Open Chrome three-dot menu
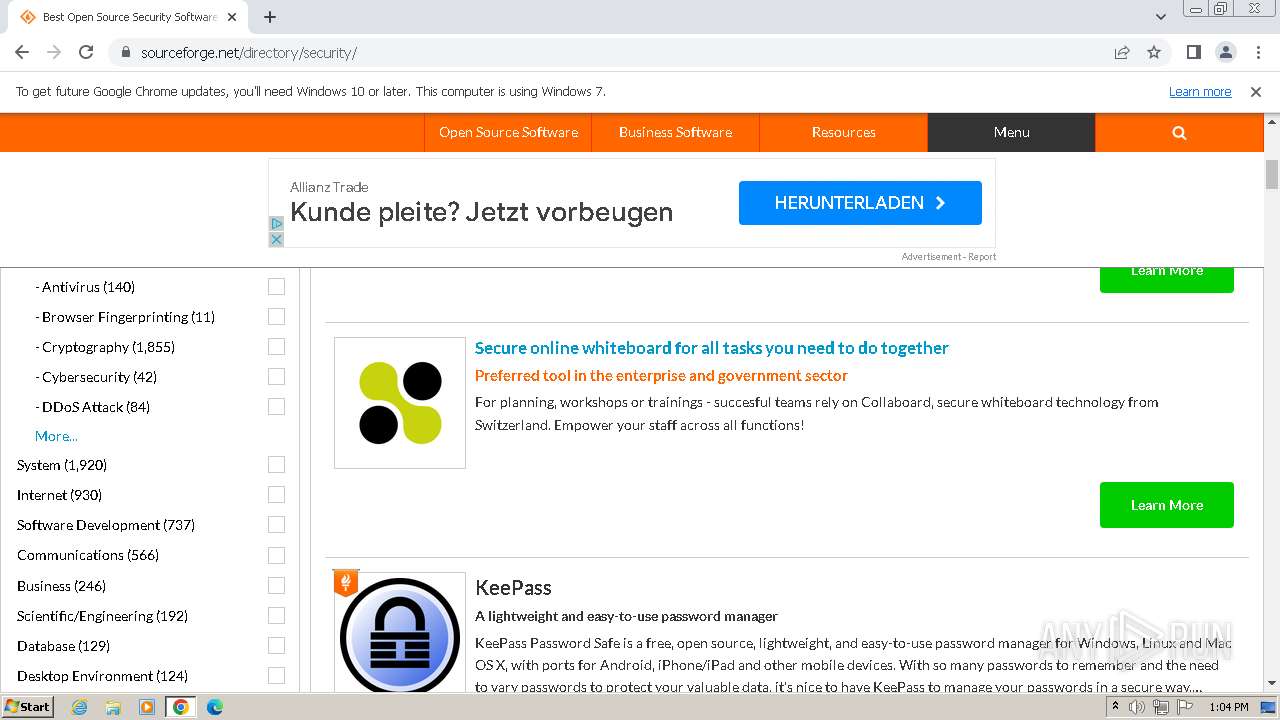The width and height of the screenshot is (1280, 720). click(x=1258, y=52)
